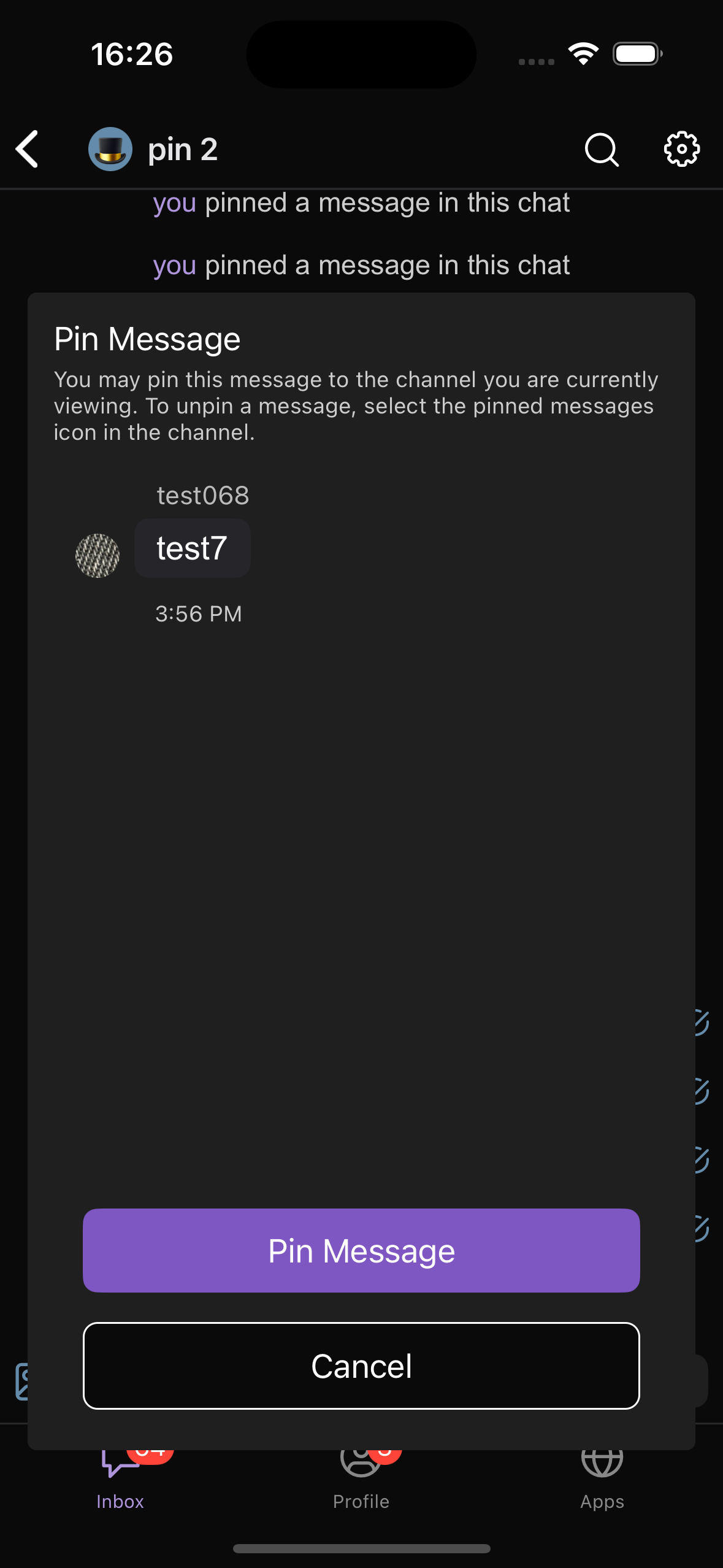723x1568 pixels.
Task: Confirm with the purple Pin Message button
Action: [361, 1250]
